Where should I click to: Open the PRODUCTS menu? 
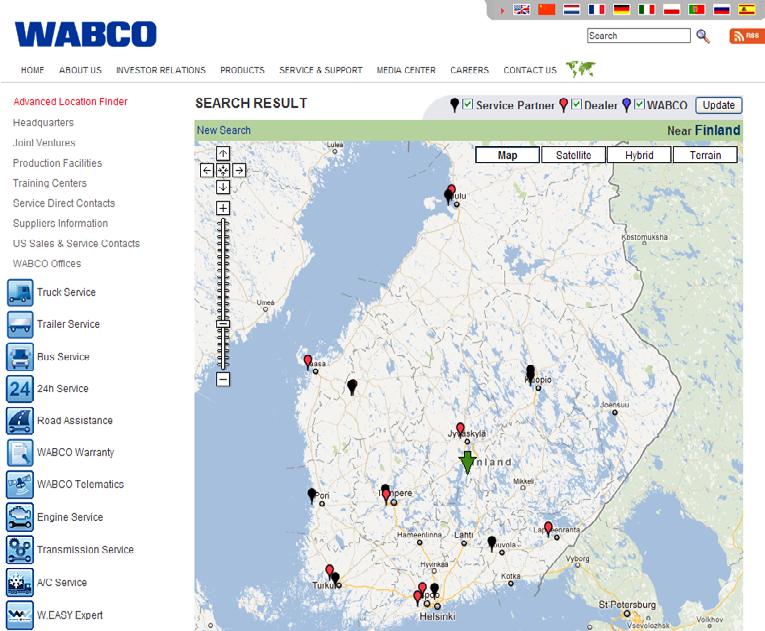click(242, 70)
